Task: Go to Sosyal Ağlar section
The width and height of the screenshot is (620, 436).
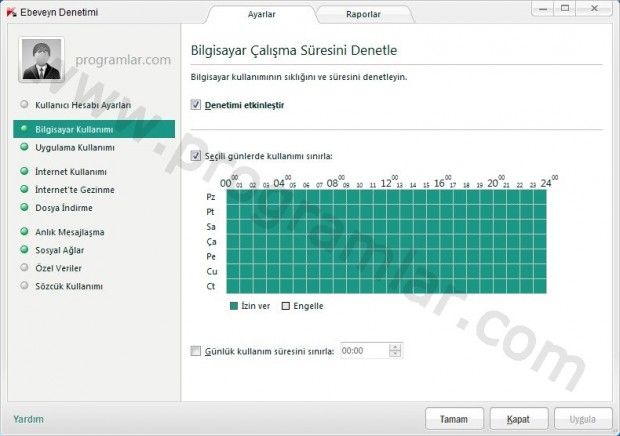Action: [60, 250]
